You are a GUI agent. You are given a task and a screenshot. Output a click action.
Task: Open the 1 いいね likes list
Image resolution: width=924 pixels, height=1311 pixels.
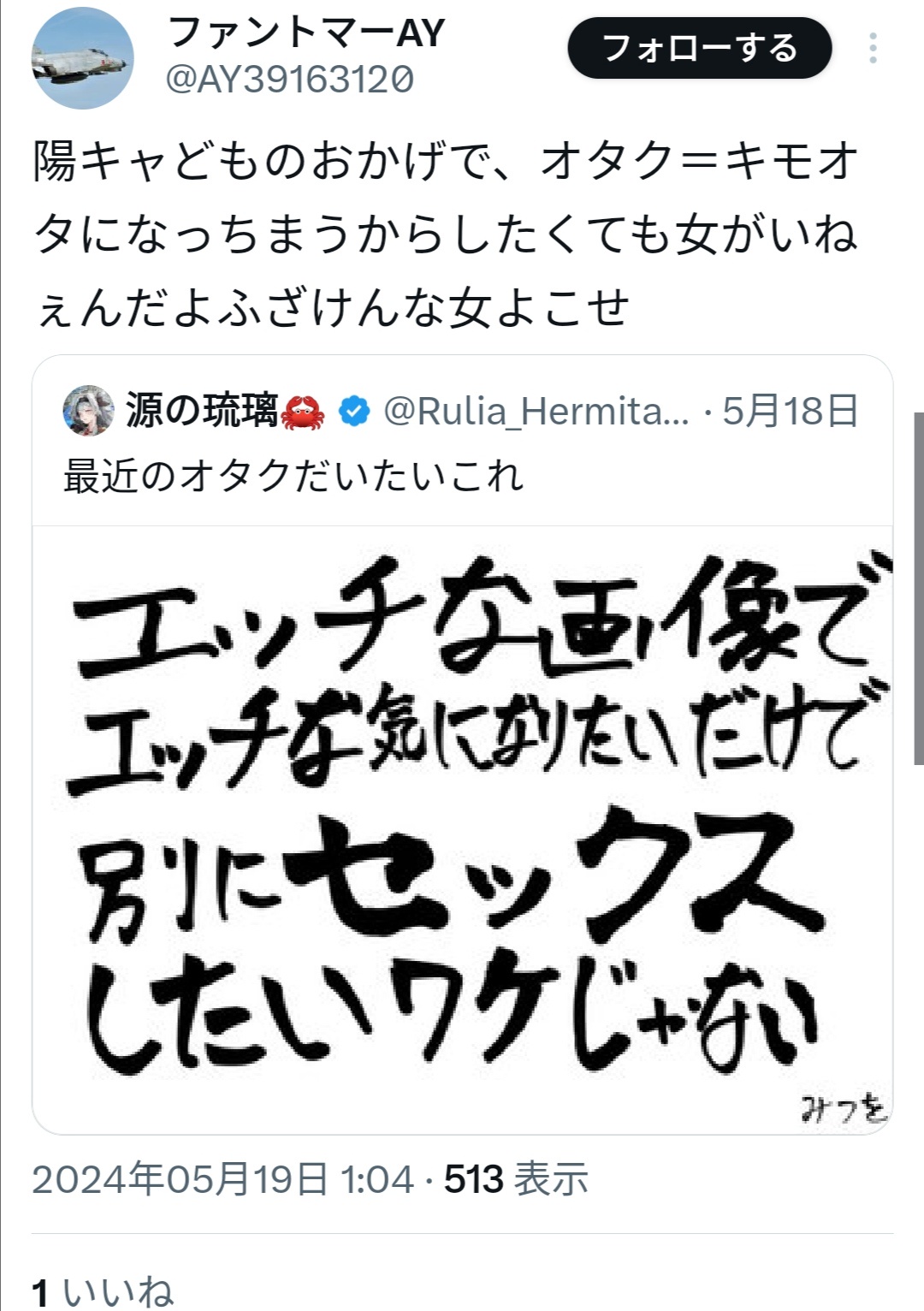pos(103,1292)
